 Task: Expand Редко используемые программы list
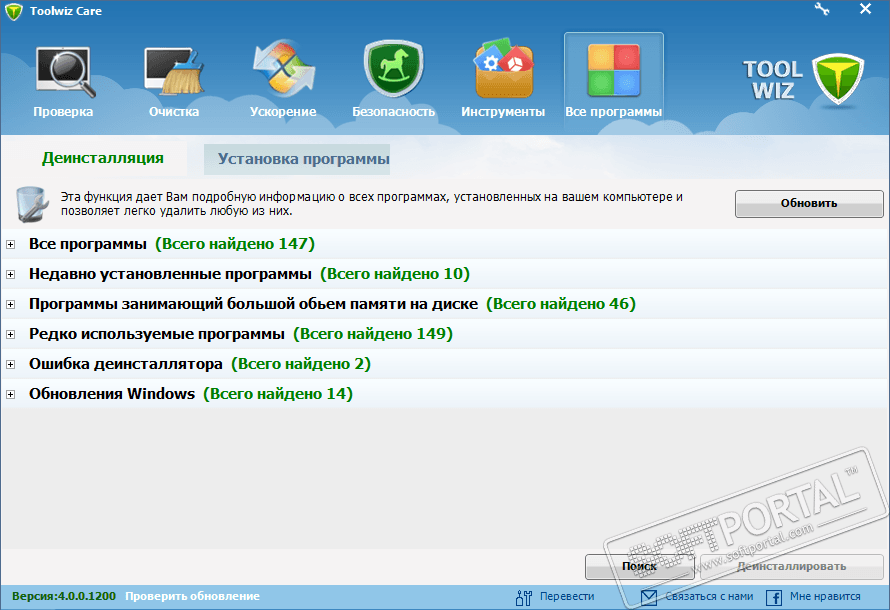pyautogui.click(x=10, y=335)
